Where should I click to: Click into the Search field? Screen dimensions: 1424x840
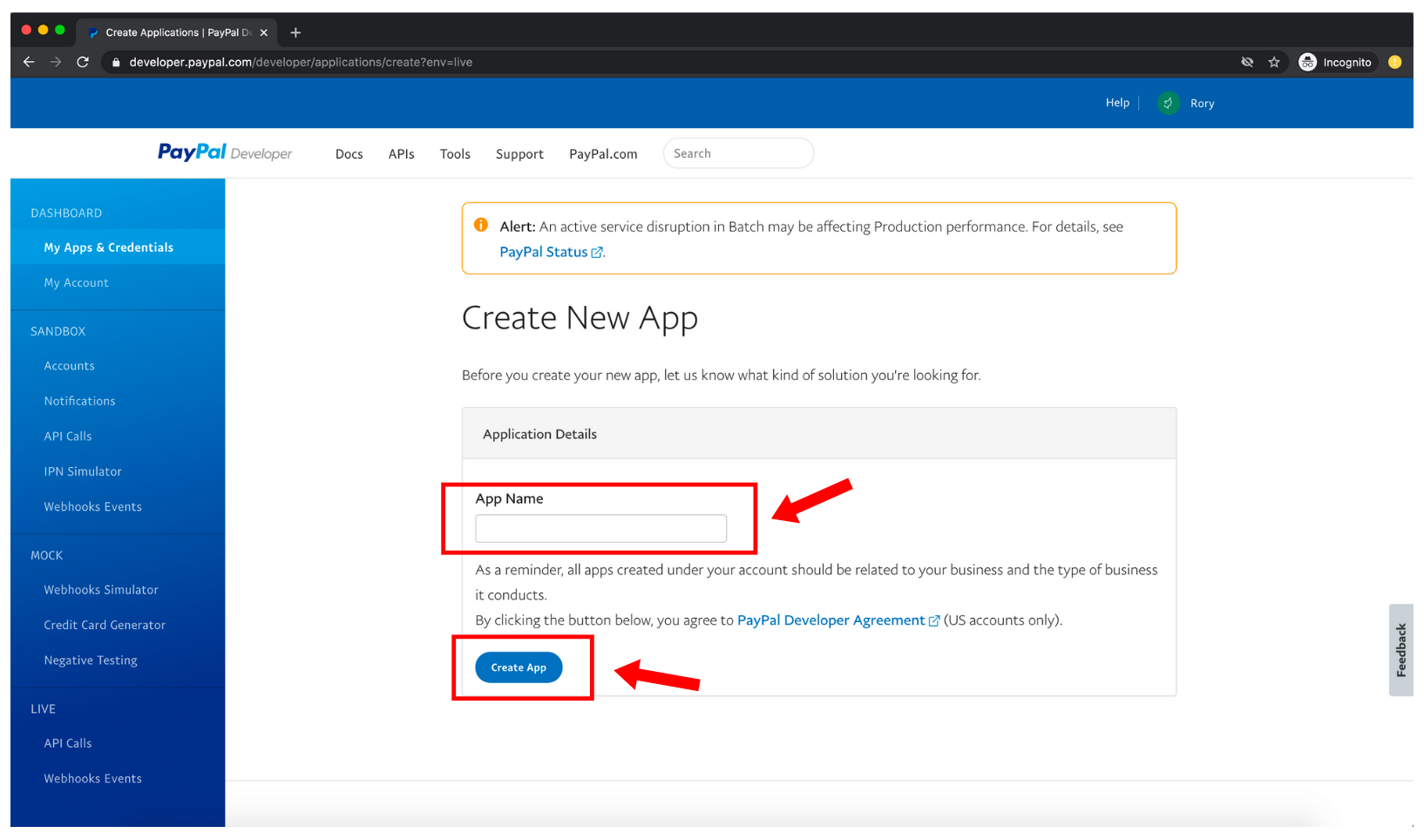pos(738,153)
